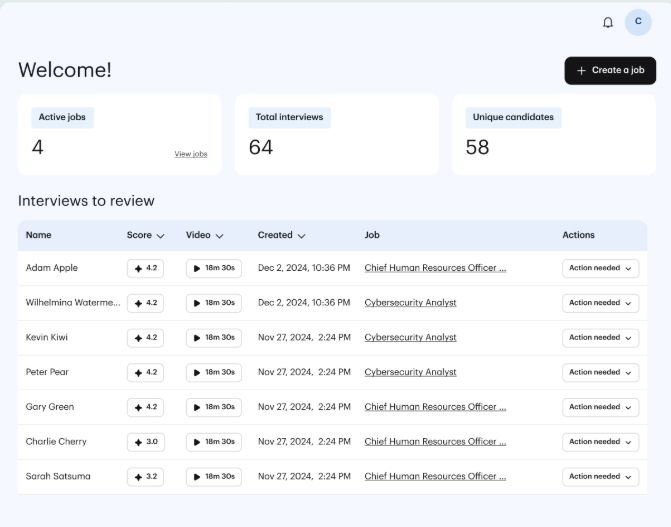Expand Adam Apple's Action needed dropdown

600,268
